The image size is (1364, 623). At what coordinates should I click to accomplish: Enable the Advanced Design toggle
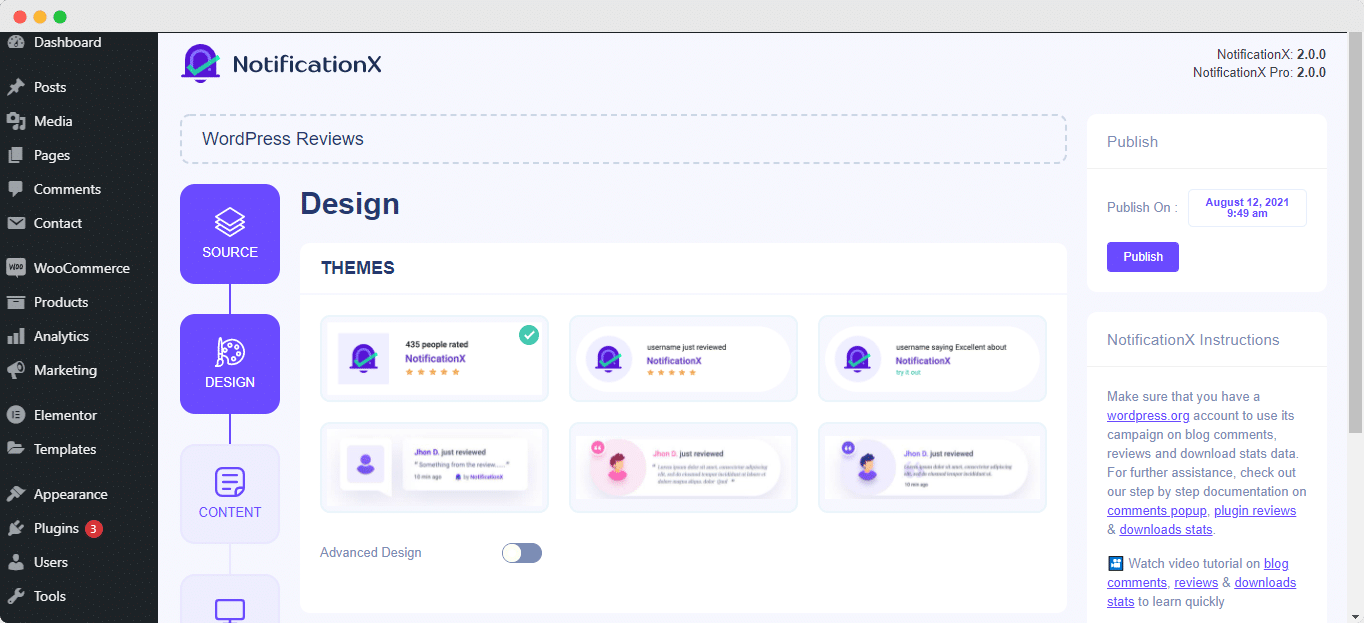pos(522,553)
